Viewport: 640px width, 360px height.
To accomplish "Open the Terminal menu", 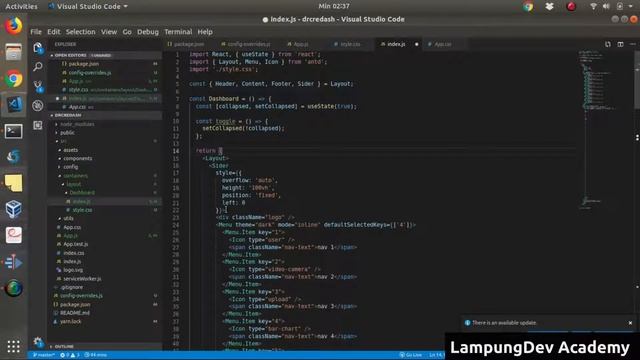I will point(178,32).
